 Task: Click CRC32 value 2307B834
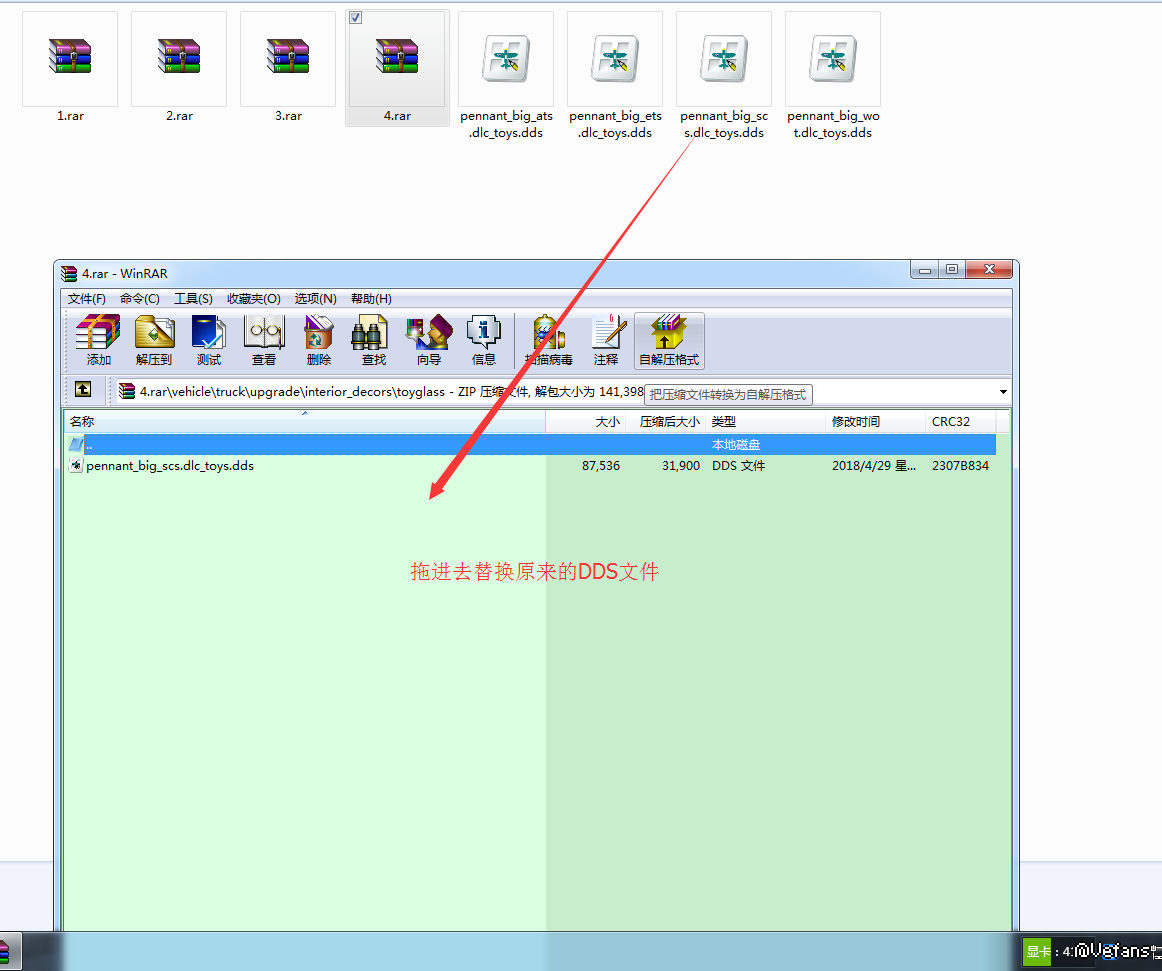(960, 465)
